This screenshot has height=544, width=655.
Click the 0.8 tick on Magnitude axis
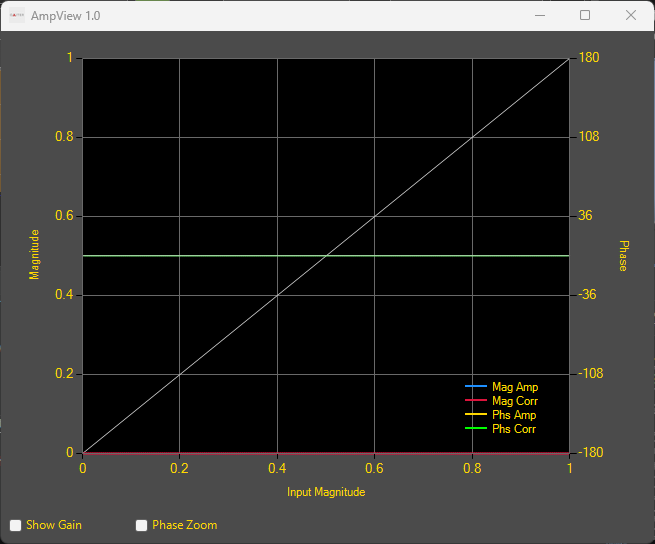[x=64, y=137]
